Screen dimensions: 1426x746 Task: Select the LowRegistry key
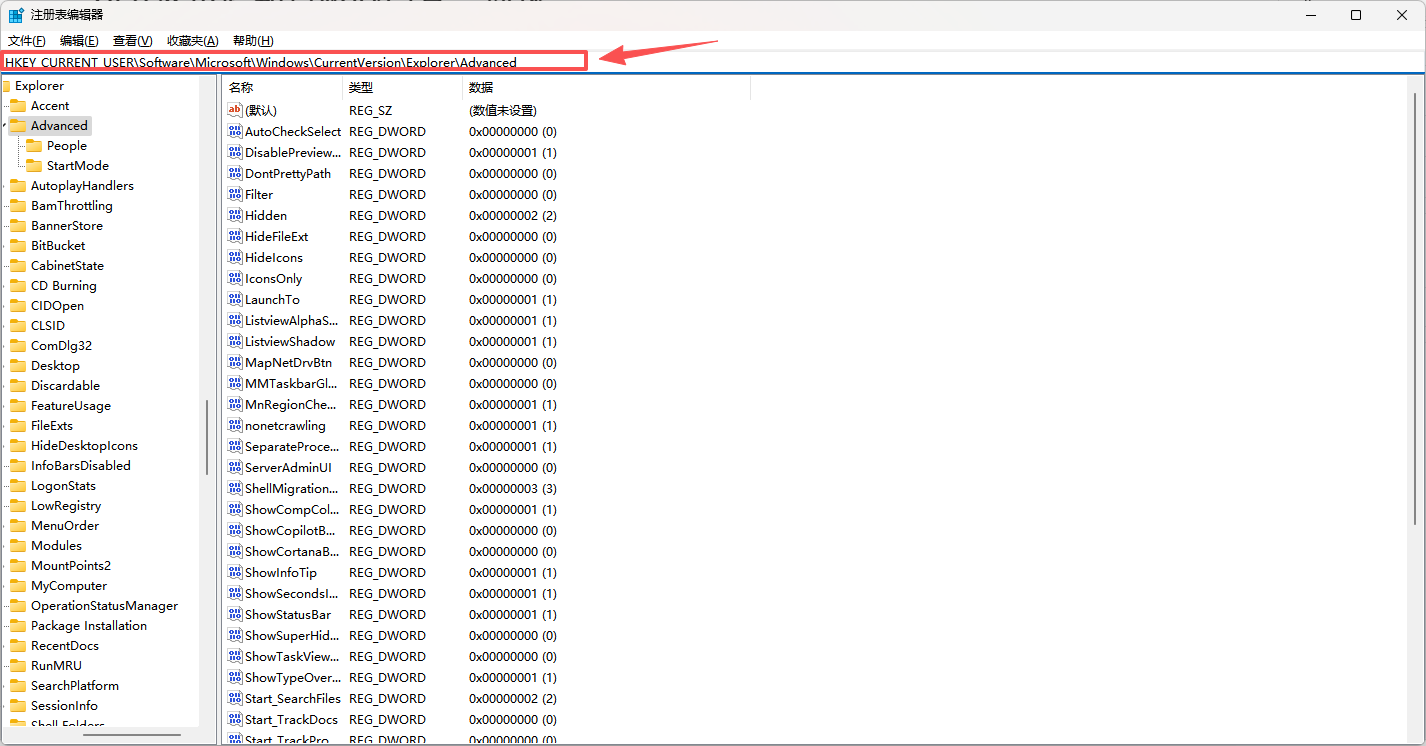tap(66, 506)
